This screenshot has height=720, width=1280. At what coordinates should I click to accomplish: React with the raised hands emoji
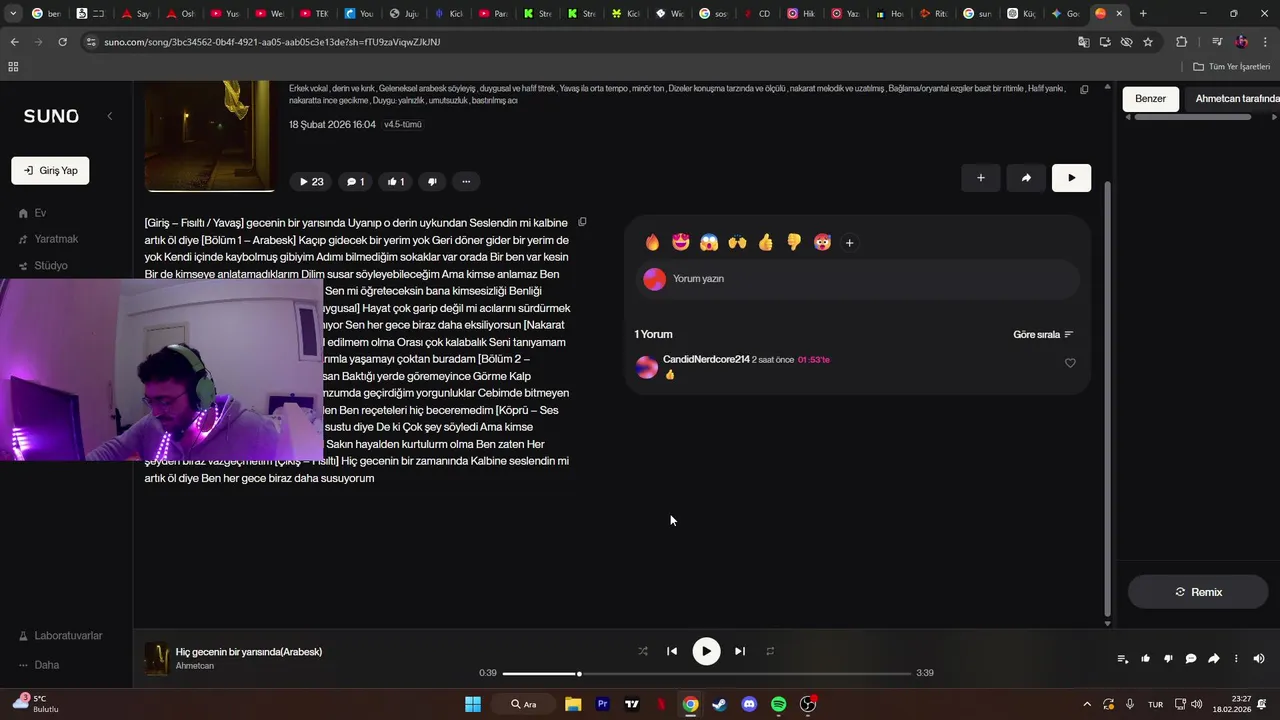(738, 242)
